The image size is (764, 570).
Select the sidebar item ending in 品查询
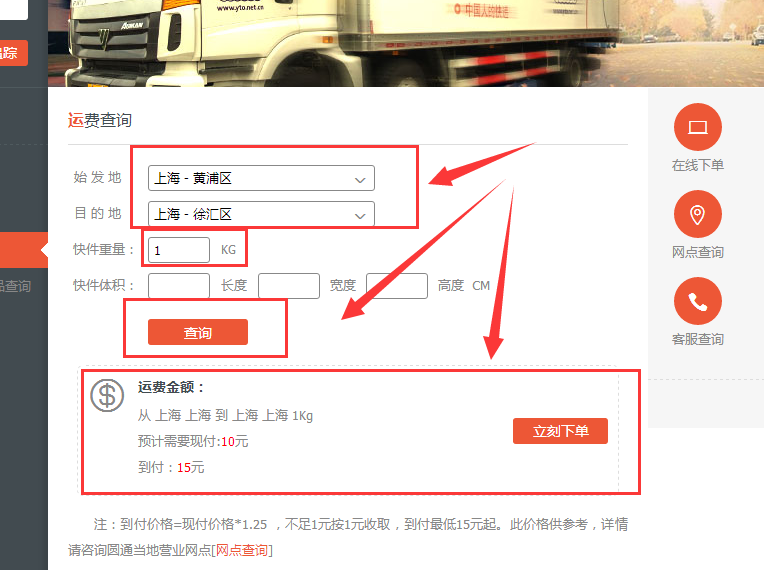pyautogui.click(x=16, y=286)
